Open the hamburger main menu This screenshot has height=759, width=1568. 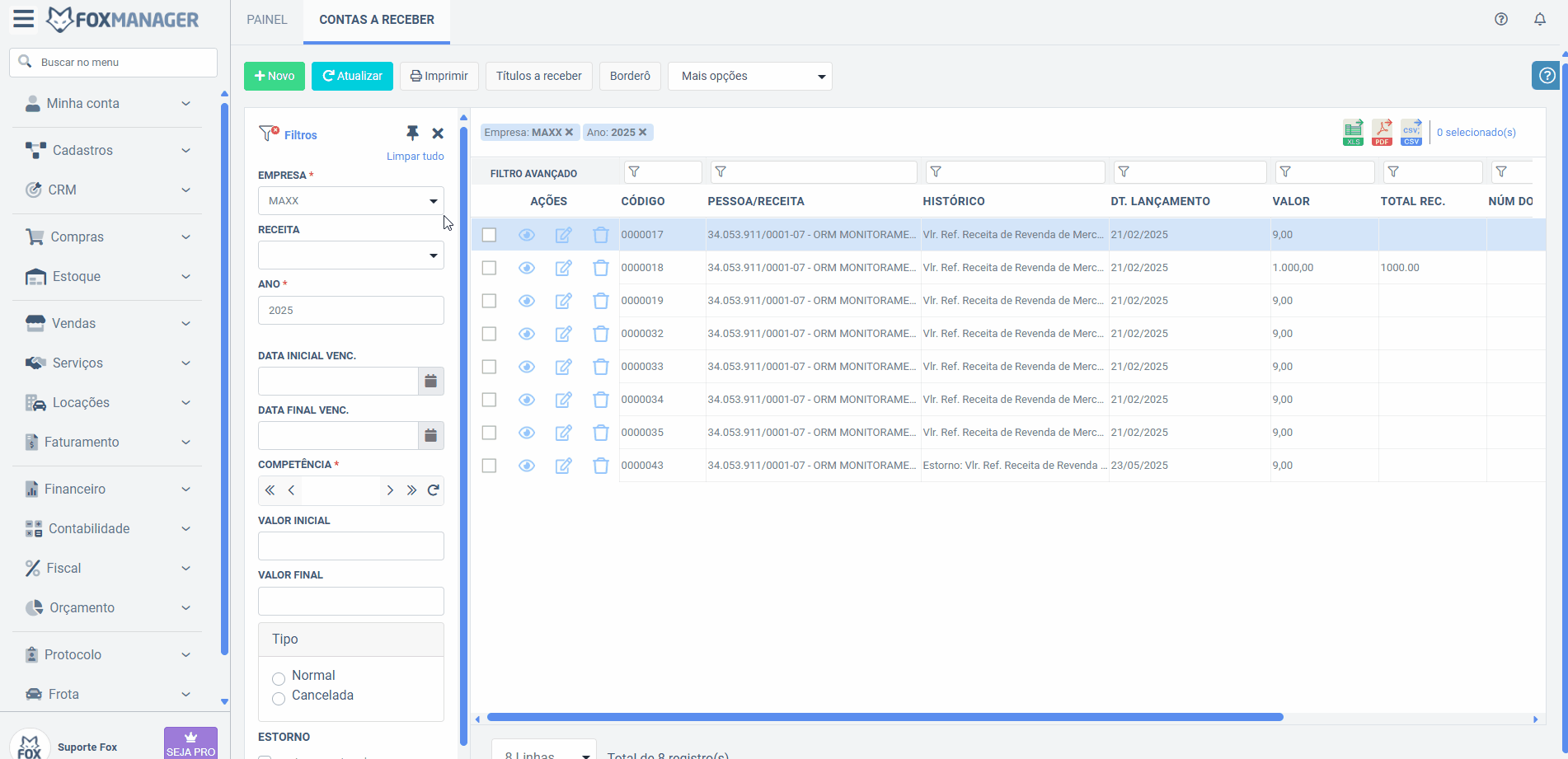[x=24, y=19]
